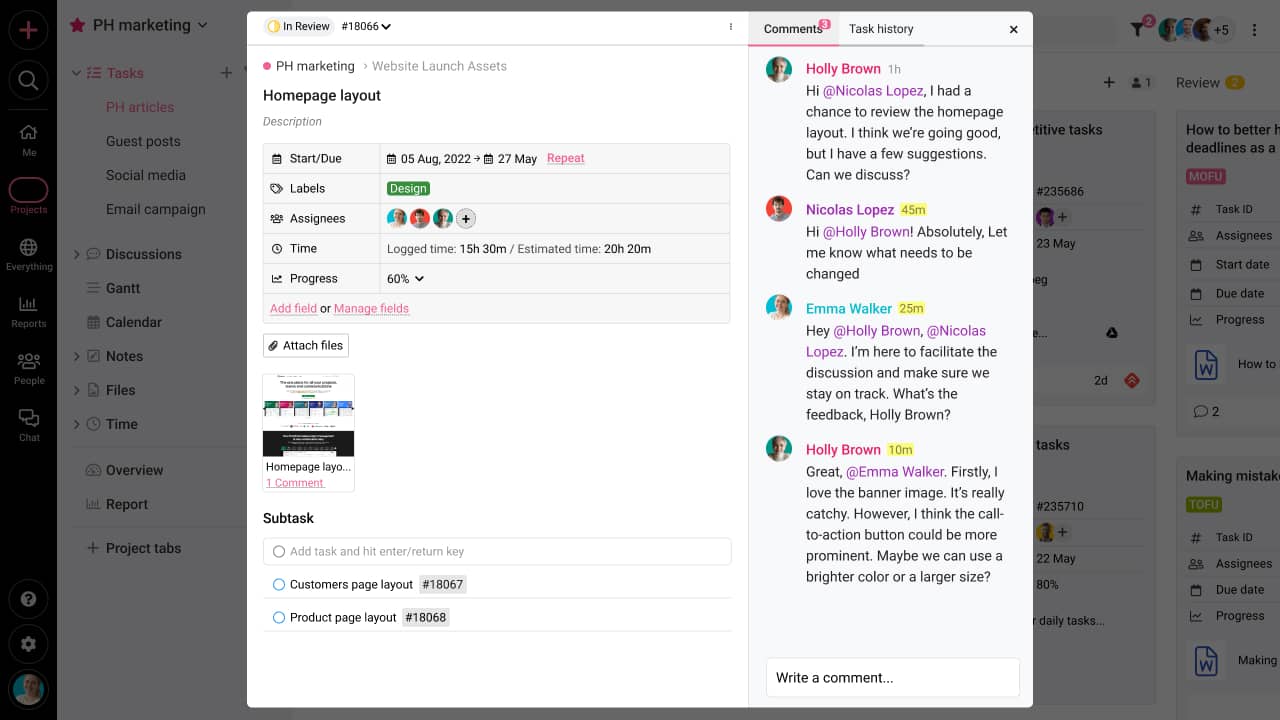This screenshot has width=1280, height=720.
Task: Expand the Notes section
Action: pyautogui.click(x=76, y=356)
